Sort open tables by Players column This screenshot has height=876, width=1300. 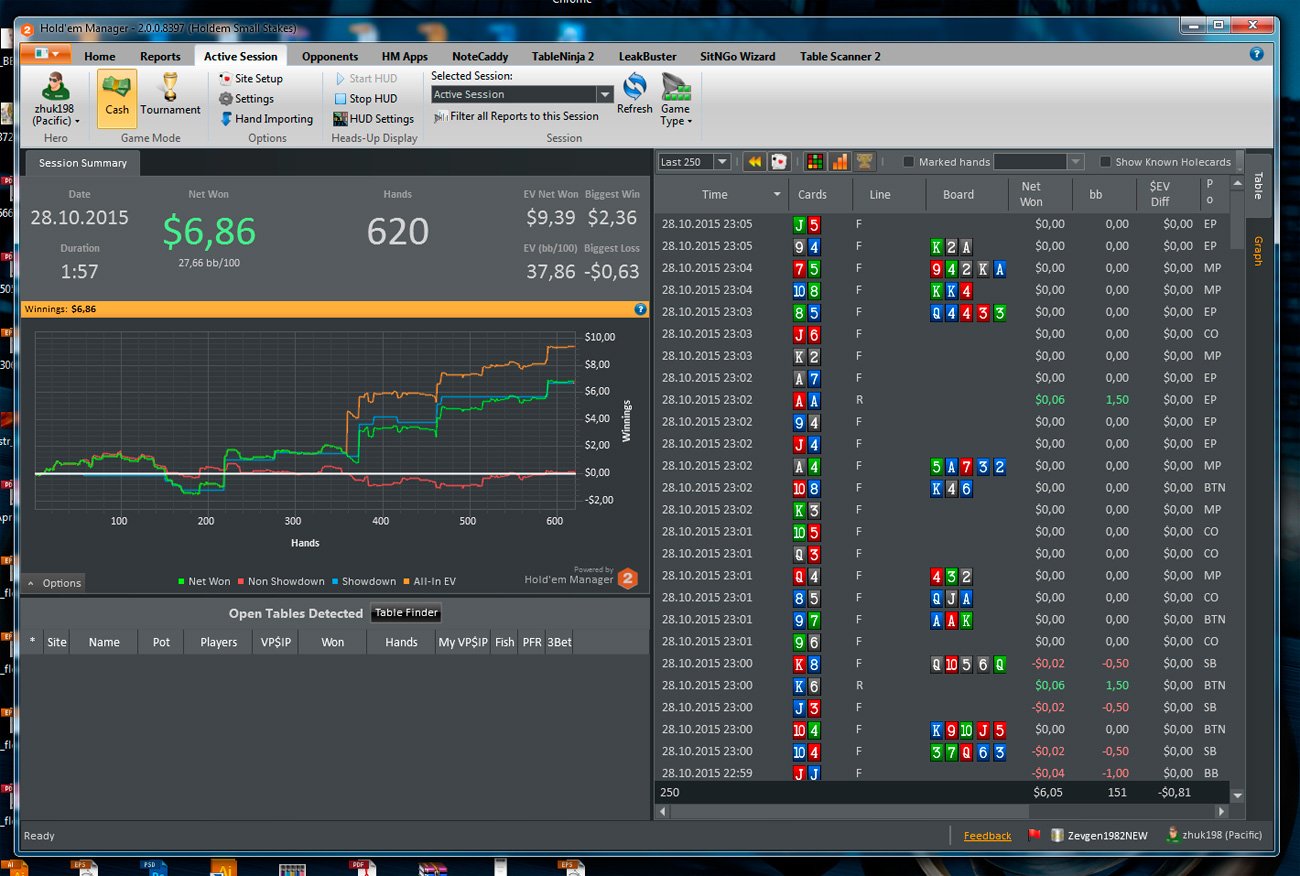(x=218, y=642)
